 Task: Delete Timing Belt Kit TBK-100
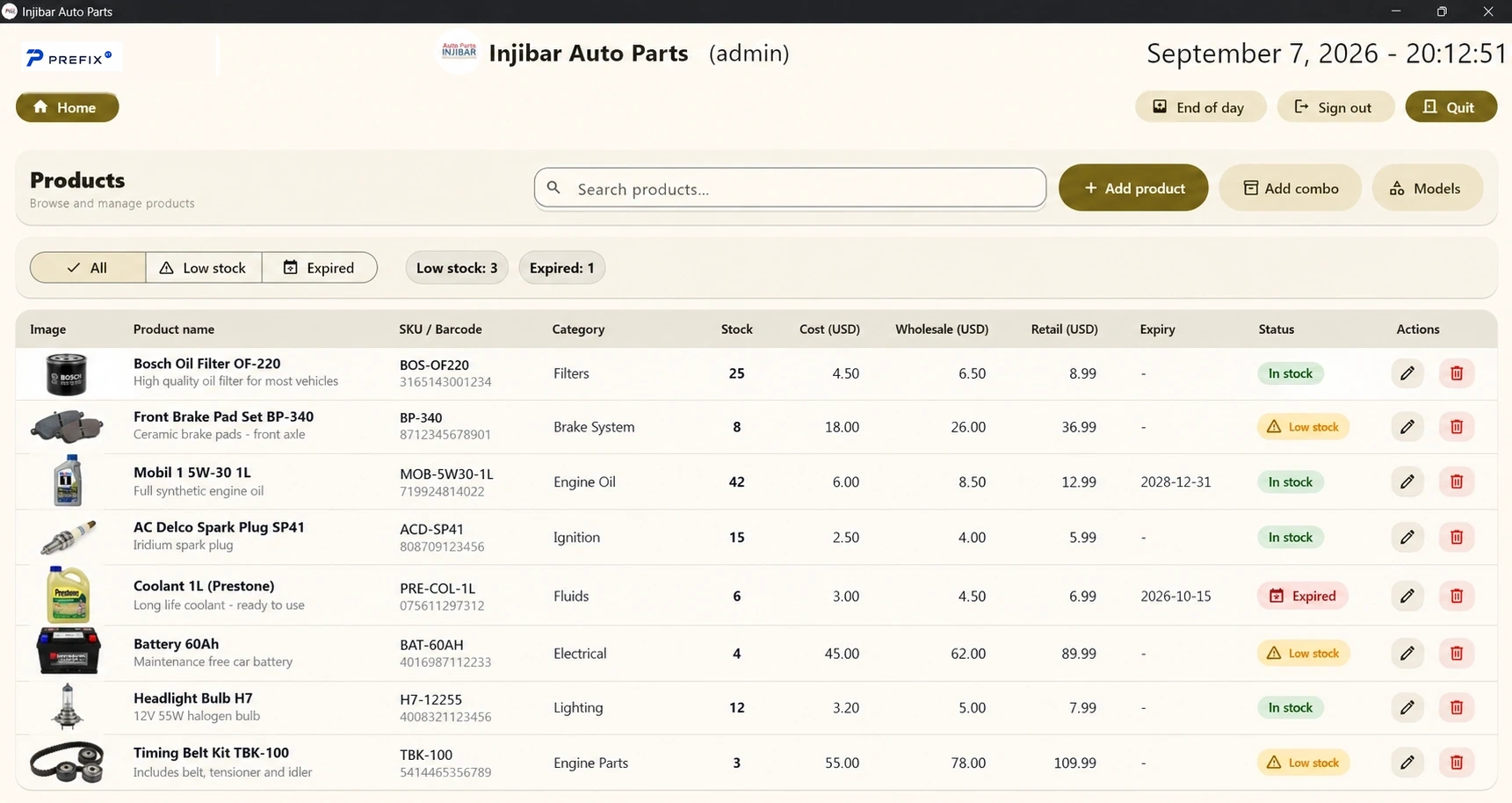1457,763
